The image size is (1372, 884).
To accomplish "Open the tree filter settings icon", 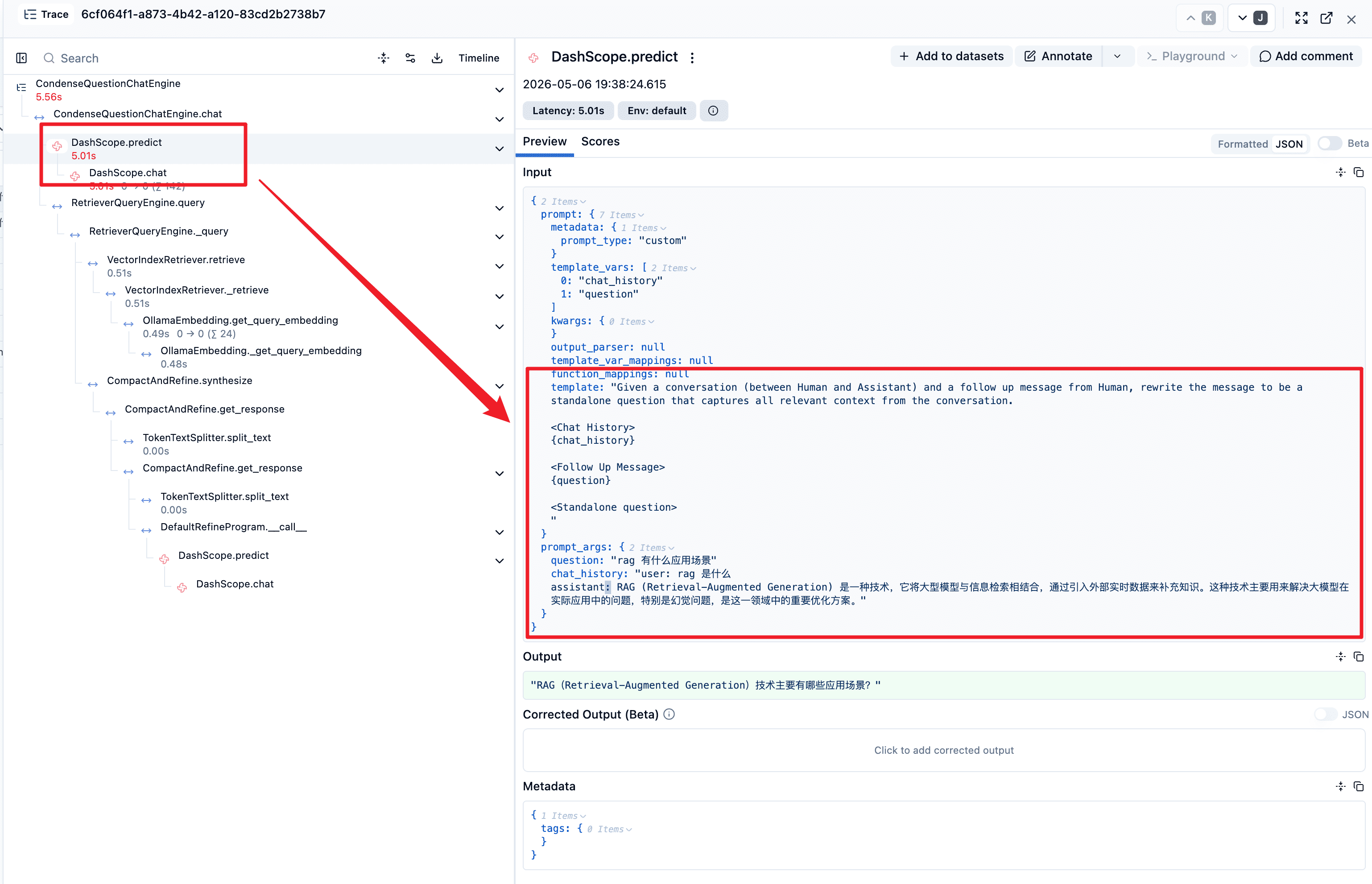I will [x=410, y=58].
